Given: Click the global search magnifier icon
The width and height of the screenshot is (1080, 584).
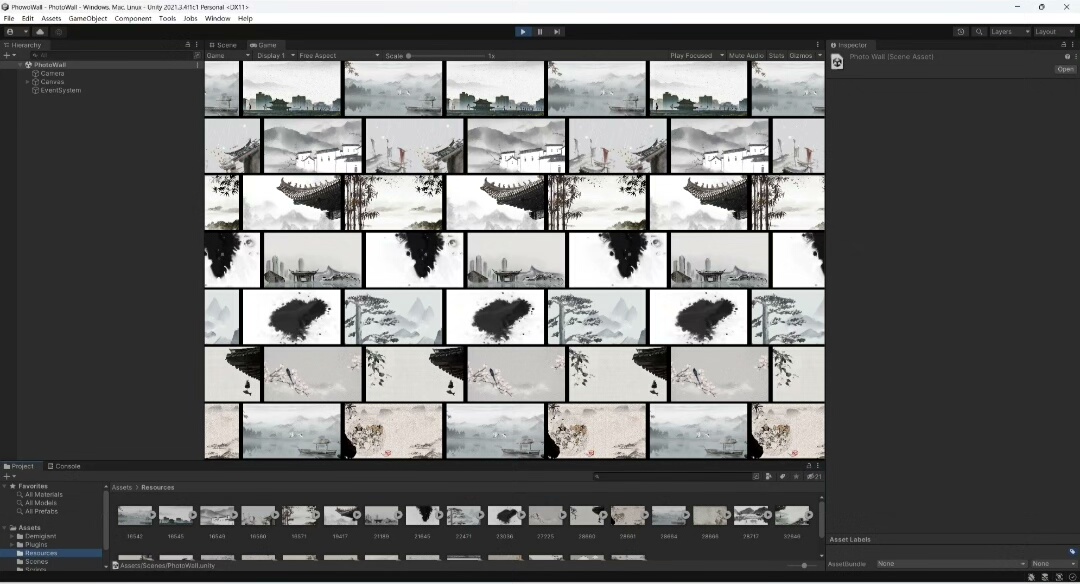Looking at the screenshot, I should coord(979,32).
